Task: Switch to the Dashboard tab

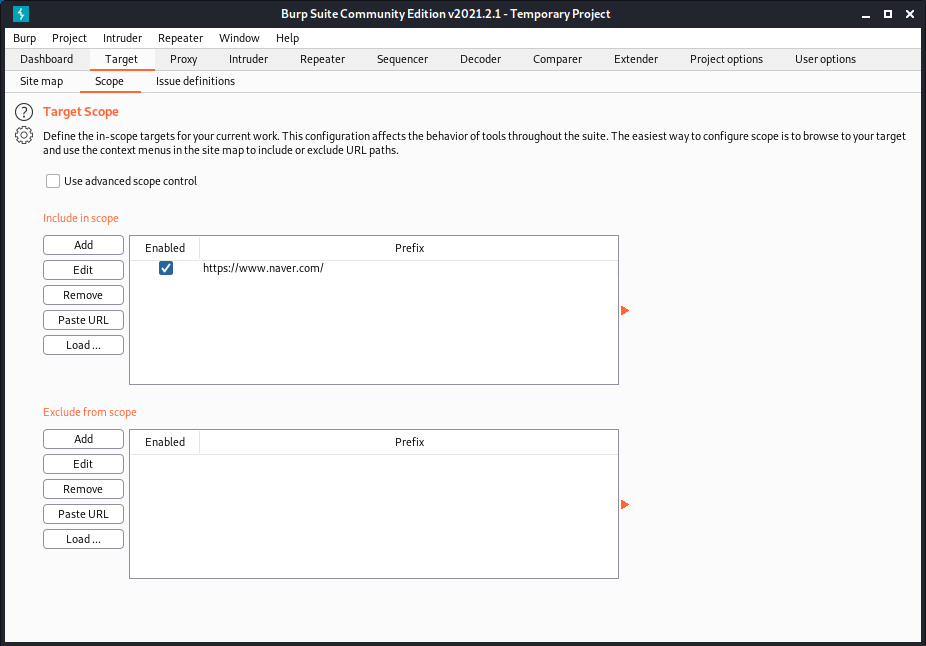Action: (x=47, y=59)
